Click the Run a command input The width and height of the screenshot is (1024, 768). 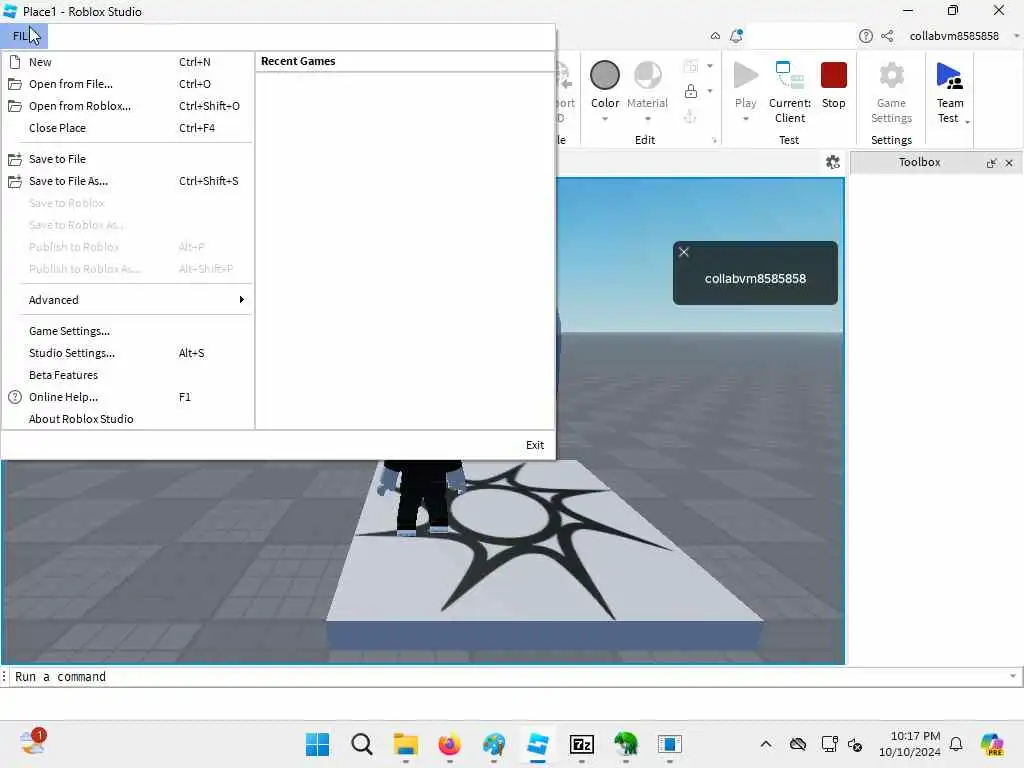(x=509, y=677)
